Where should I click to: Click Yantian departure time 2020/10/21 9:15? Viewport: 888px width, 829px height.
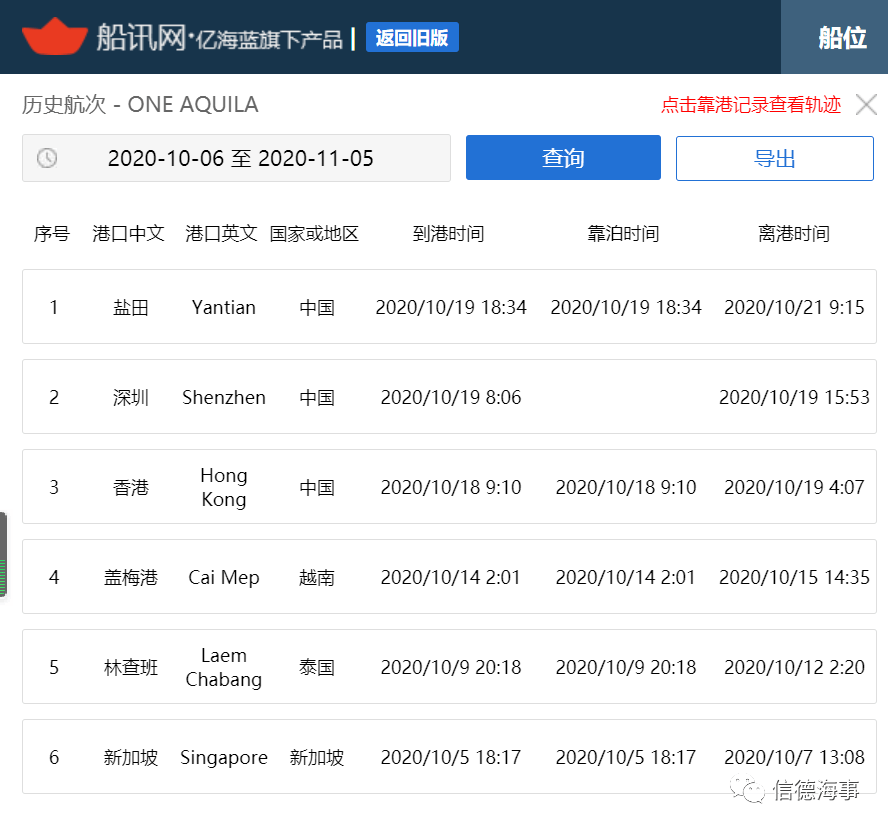[794, 307]
